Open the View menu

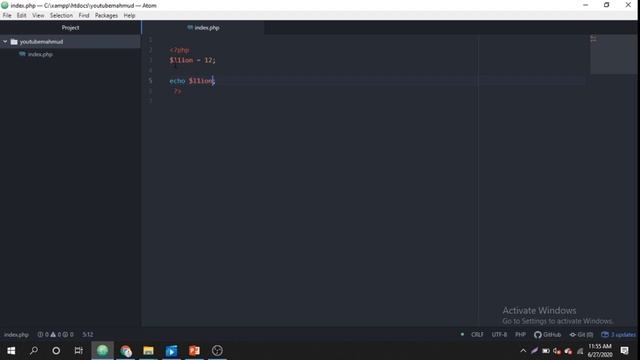(38, 16)
